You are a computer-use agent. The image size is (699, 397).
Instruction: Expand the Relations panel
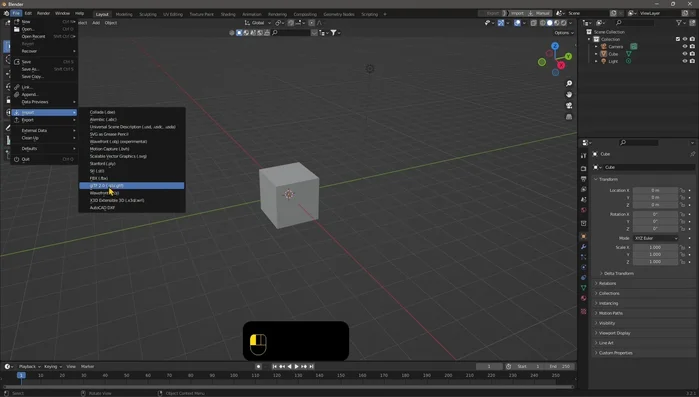tap(607, 283)
